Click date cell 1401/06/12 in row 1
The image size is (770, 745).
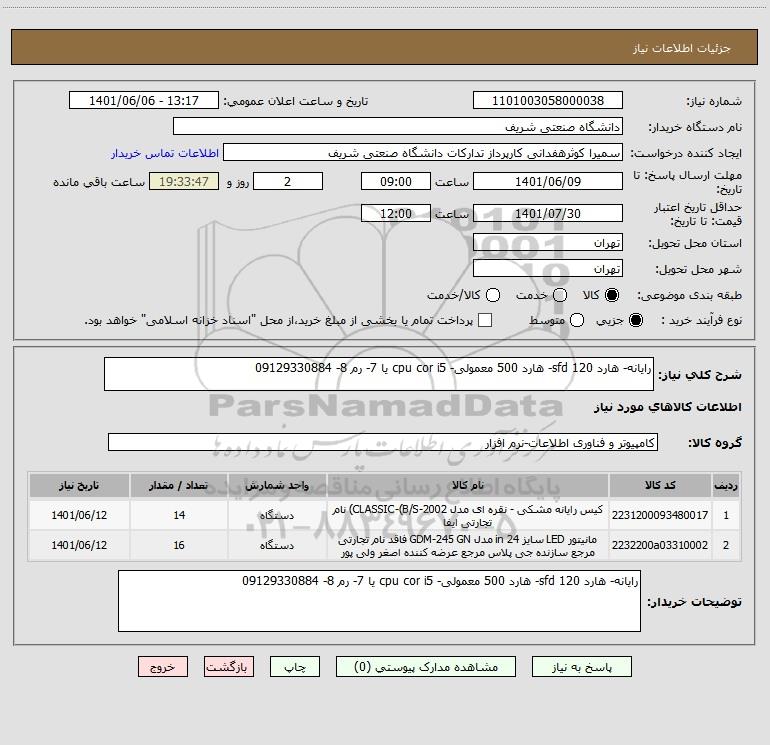[x=79, y=515]
